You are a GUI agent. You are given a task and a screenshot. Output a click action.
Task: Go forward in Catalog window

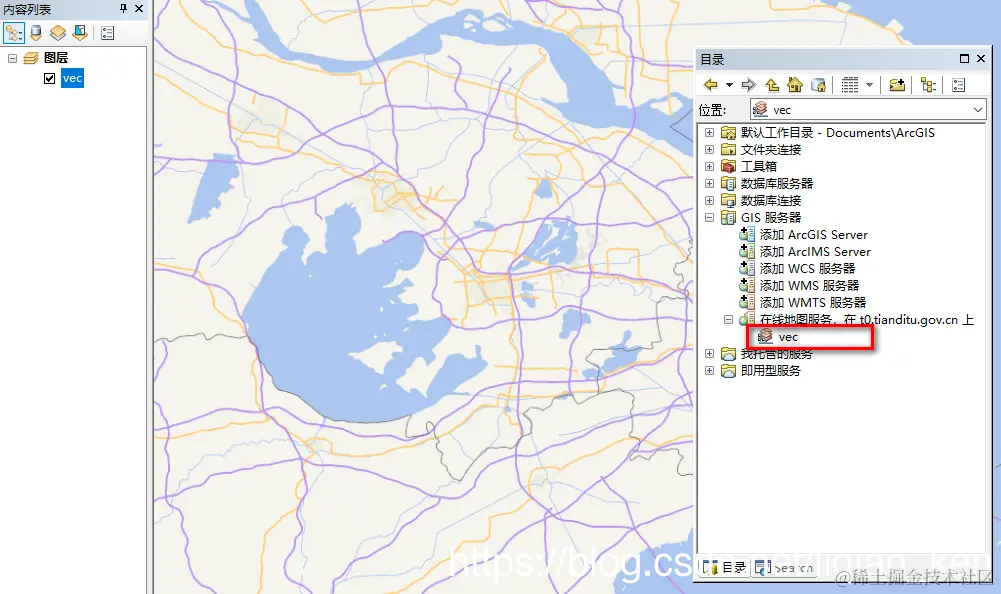click(x=749, y=84)
